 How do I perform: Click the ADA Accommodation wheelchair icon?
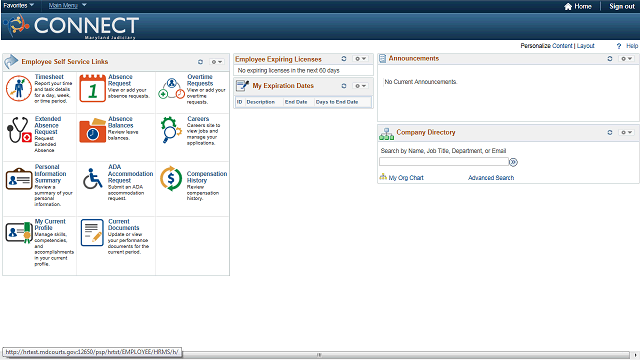(93, 179)
